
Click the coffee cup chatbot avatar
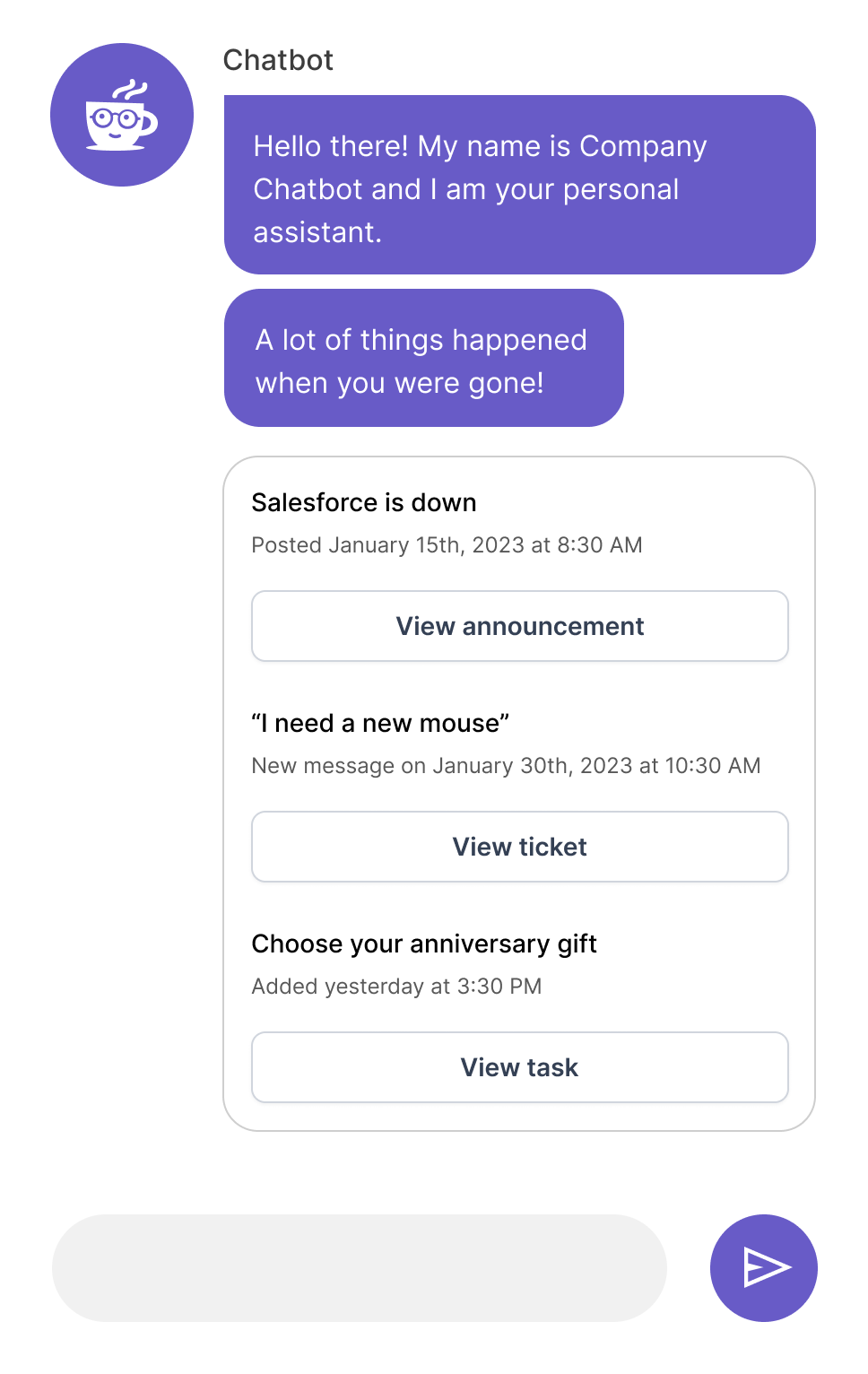pos(122,115)
